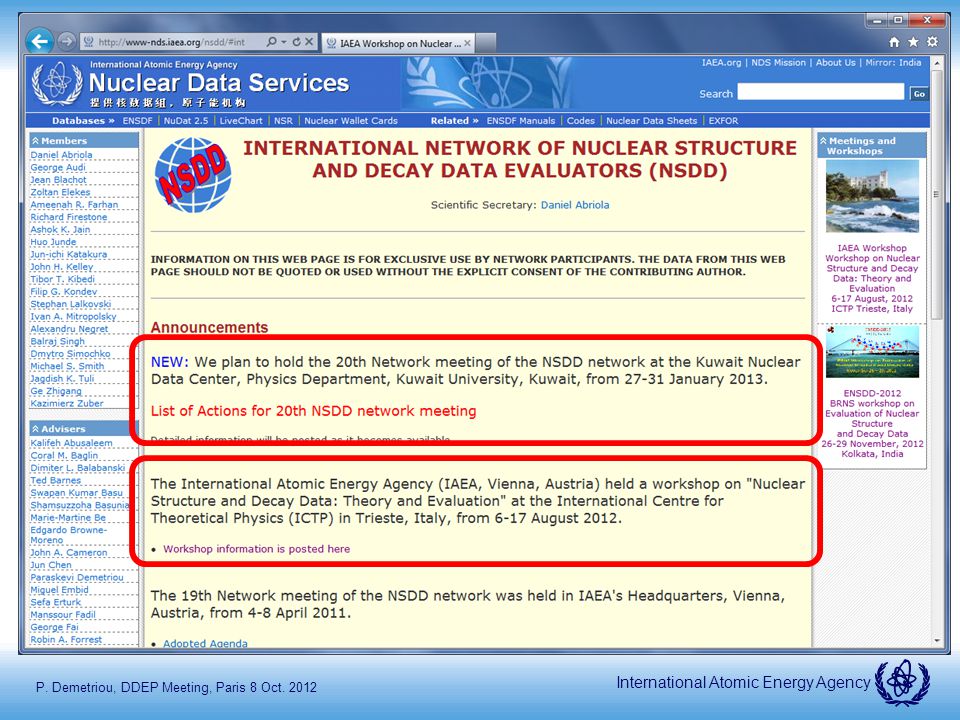Click the NSDD globe logo
960x720 pixels.
192,175
